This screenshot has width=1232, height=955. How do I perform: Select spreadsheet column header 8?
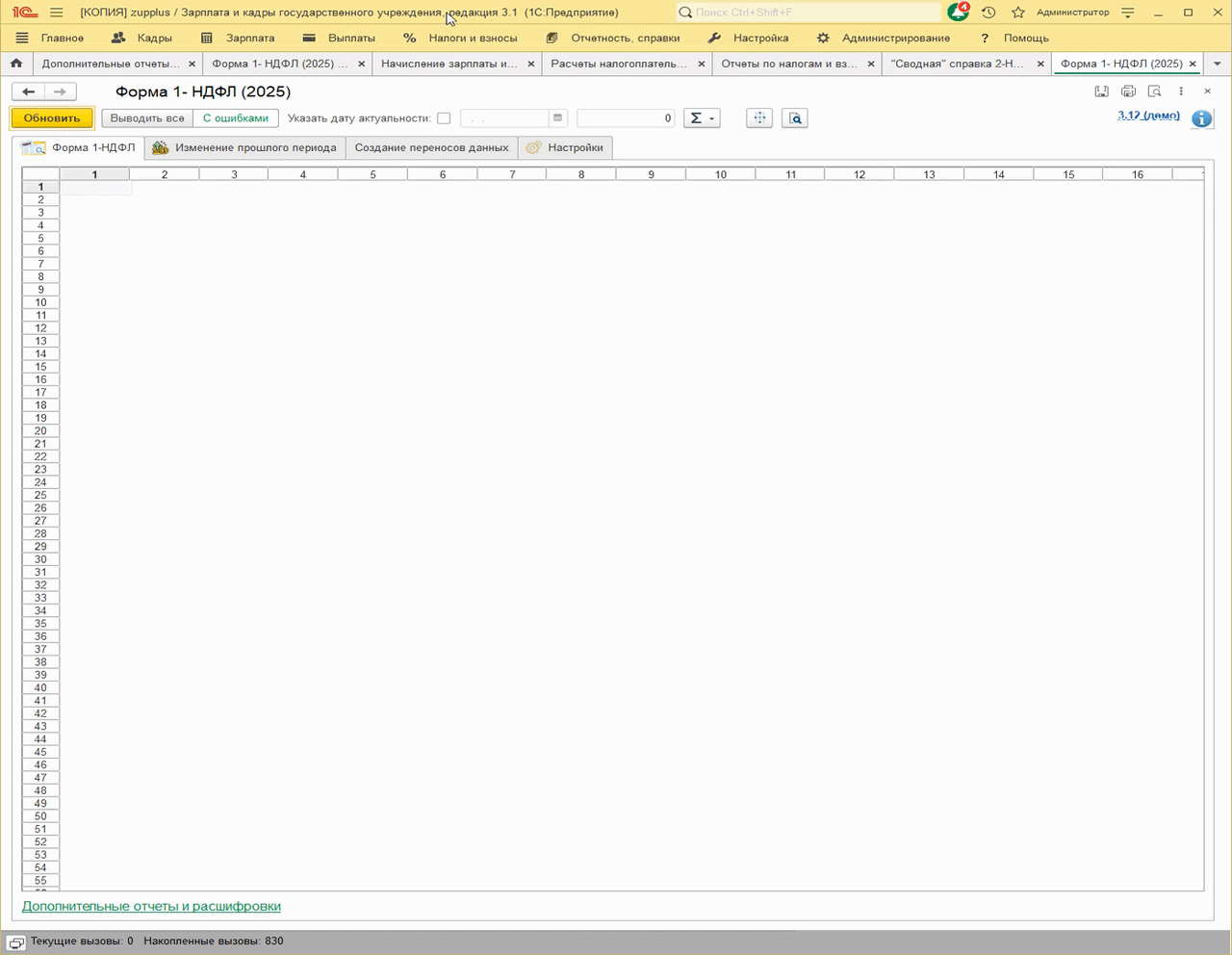click(581, 174)
